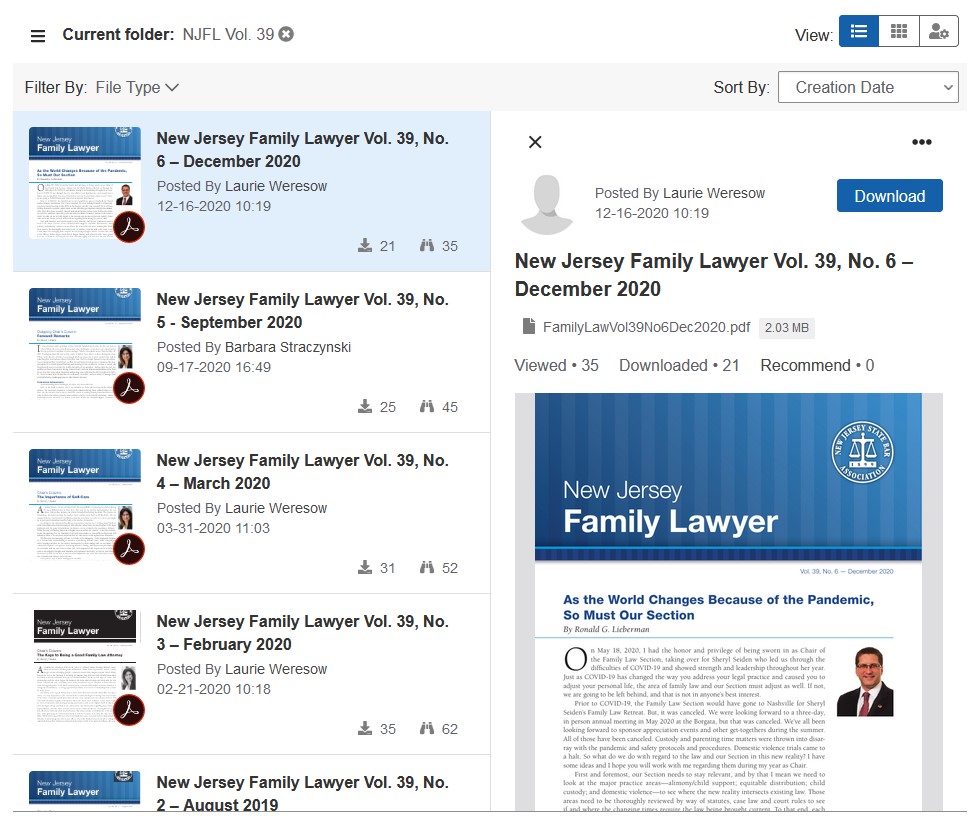Close the file details panel
Image resolution: width=975 pixels, height=816 pixels.
(x=535, y=142)
